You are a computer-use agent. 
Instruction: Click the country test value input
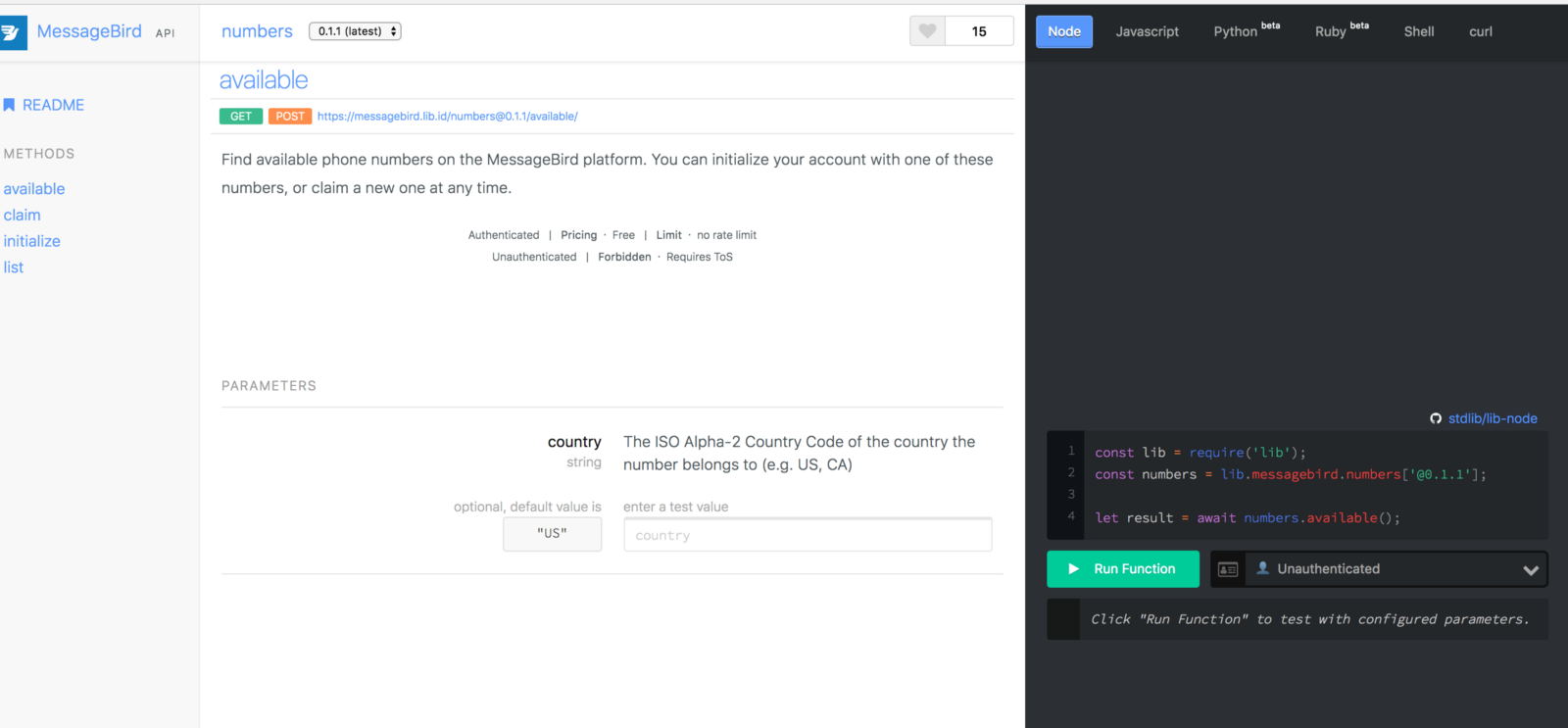pyautogui.click(x=808, y=535)
